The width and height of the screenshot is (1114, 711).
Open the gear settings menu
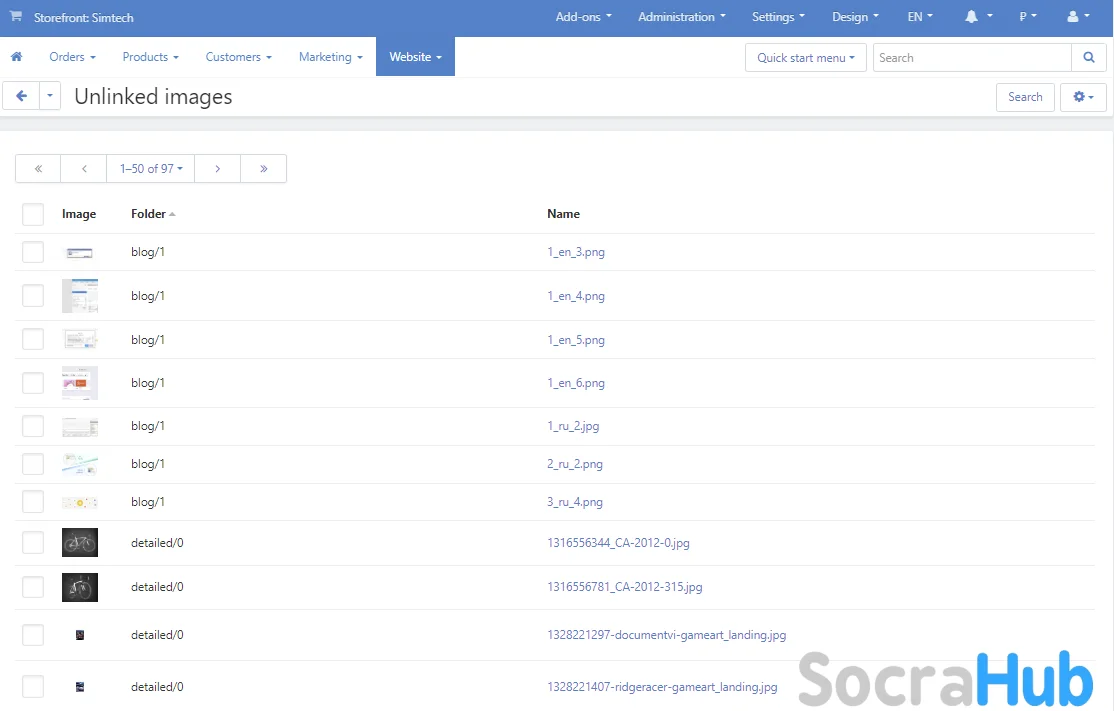click(x=1082, y=97)
